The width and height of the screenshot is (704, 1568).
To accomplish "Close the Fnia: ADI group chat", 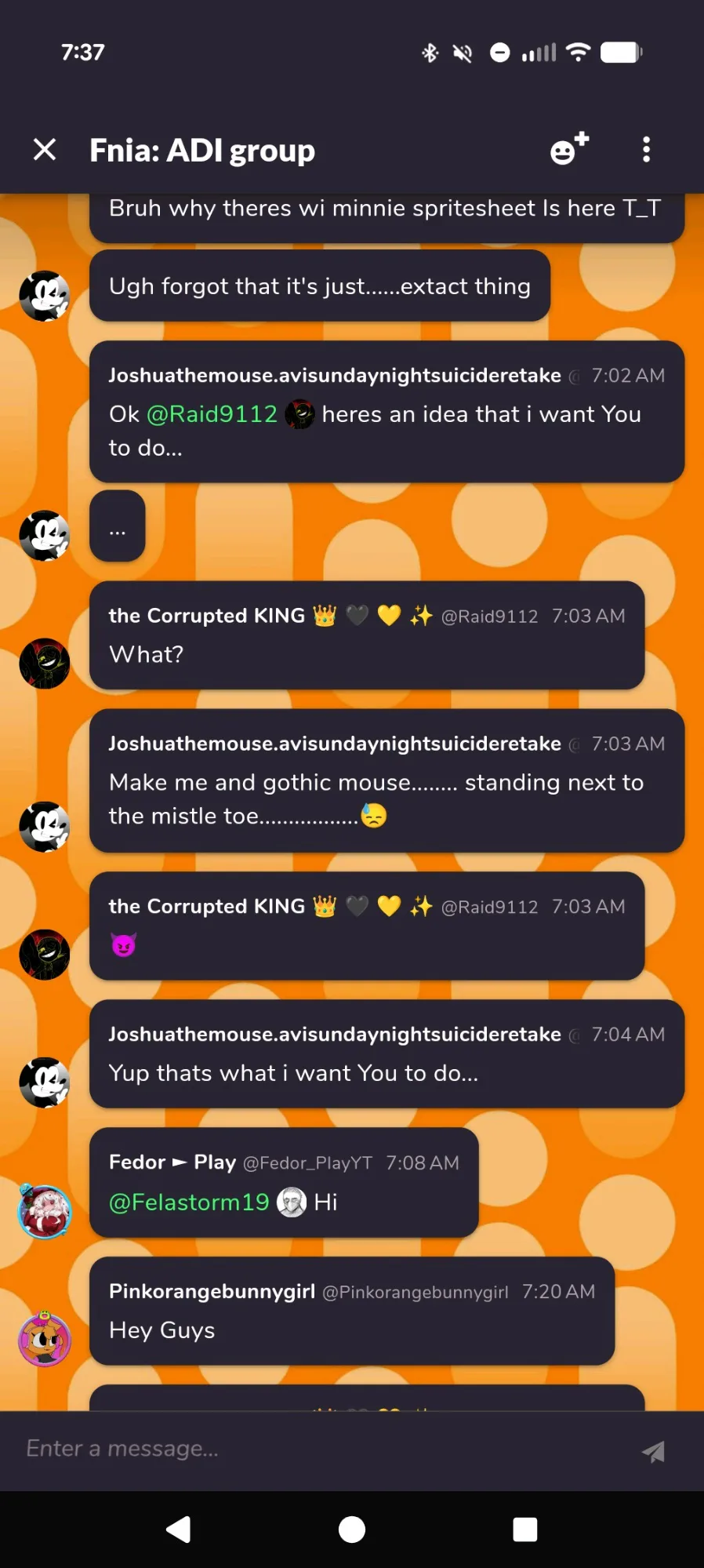I will tap(45, 149).
